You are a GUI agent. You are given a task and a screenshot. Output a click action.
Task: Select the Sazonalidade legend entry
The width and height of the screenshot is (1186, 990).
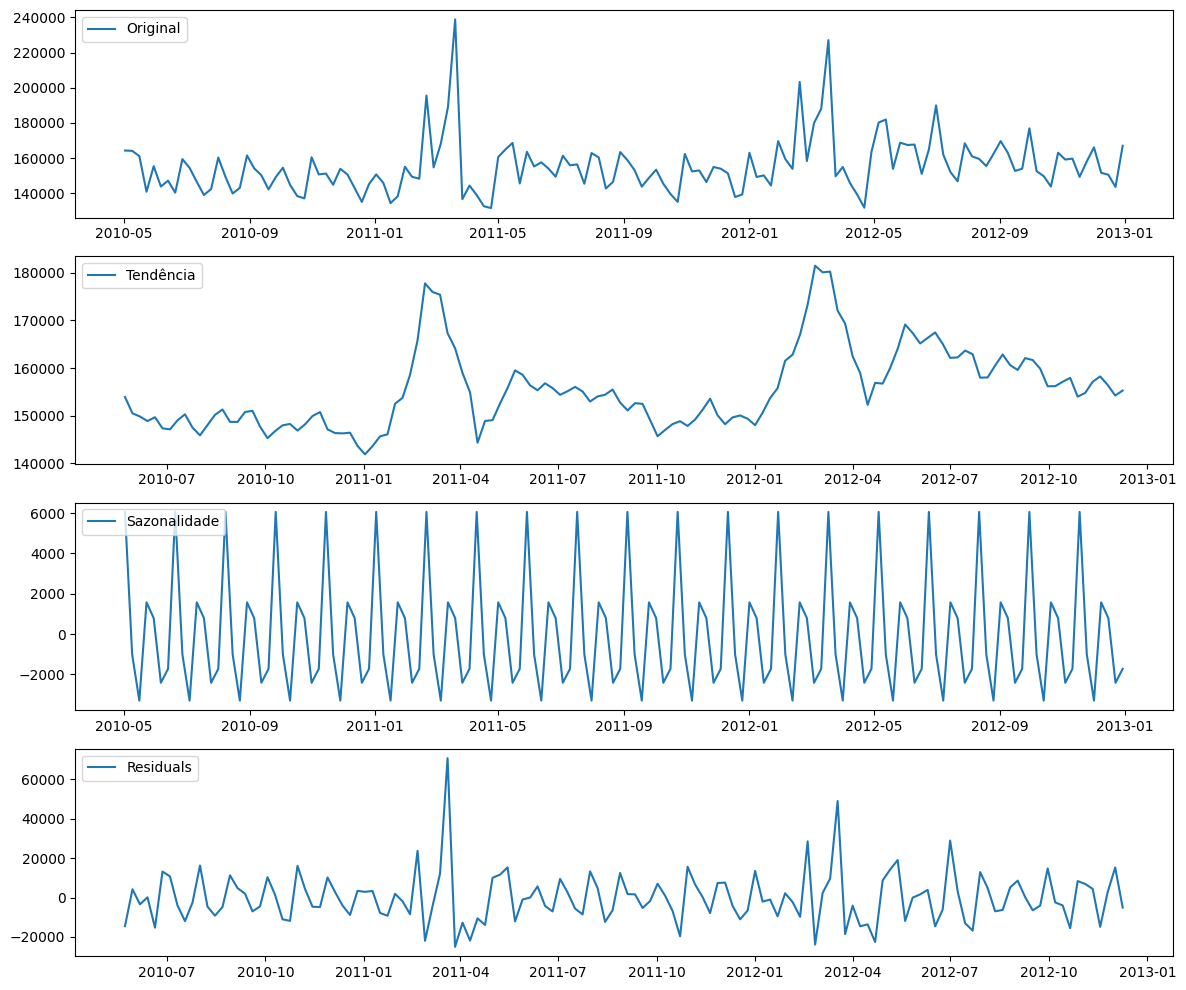tap(170, 521)
